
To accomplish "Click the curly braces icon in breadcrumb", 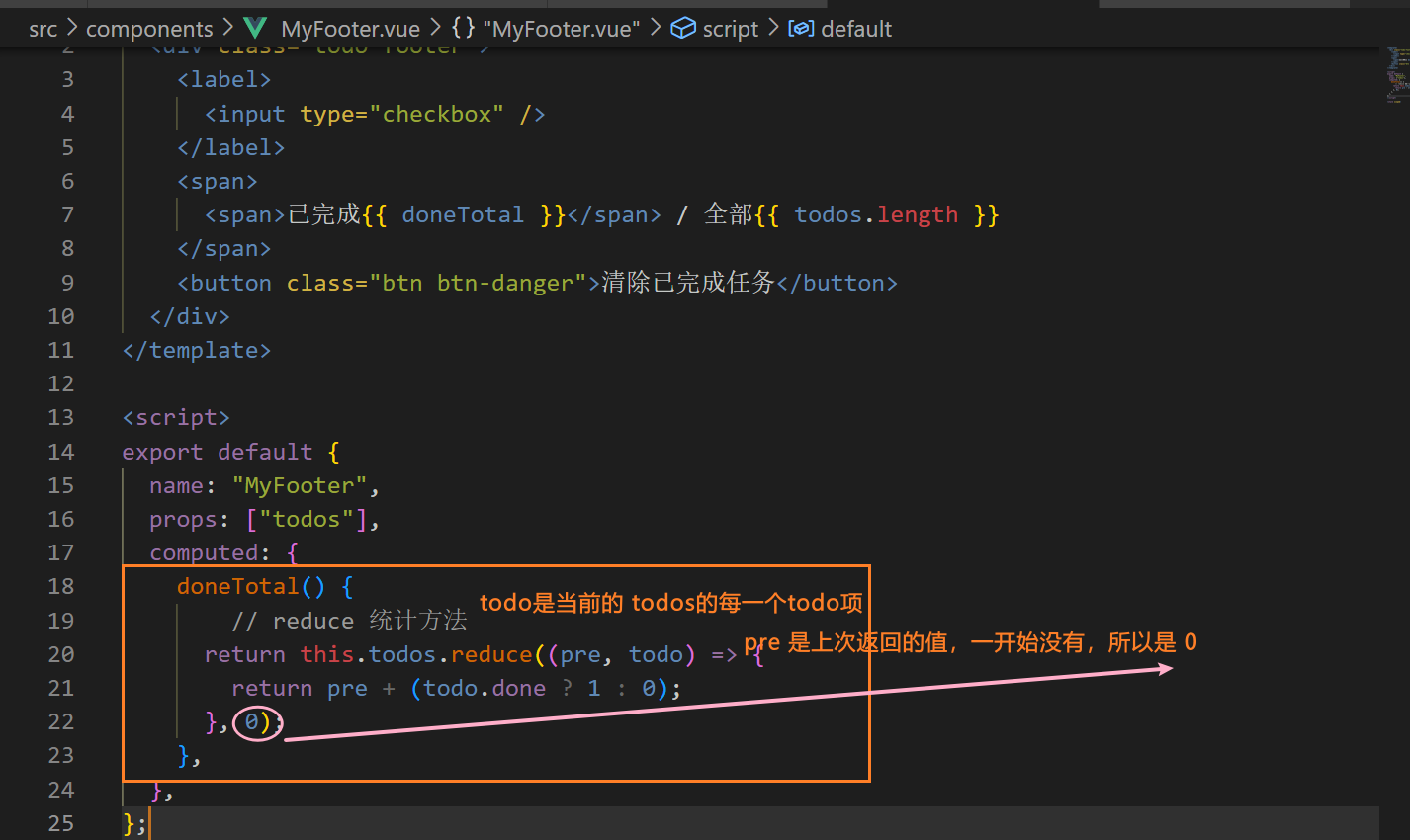I will pos(463,29).
